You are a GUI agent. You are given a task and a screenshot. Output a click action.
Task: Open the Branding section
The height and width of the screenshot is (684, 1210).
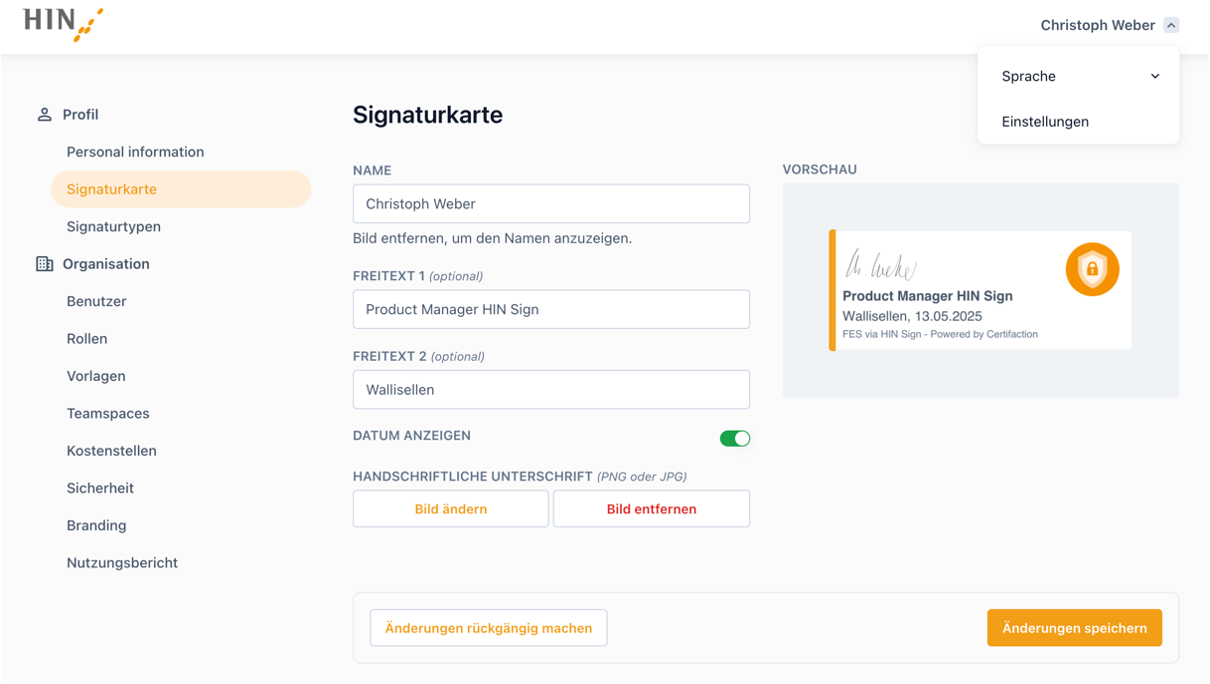coord(96,525)
